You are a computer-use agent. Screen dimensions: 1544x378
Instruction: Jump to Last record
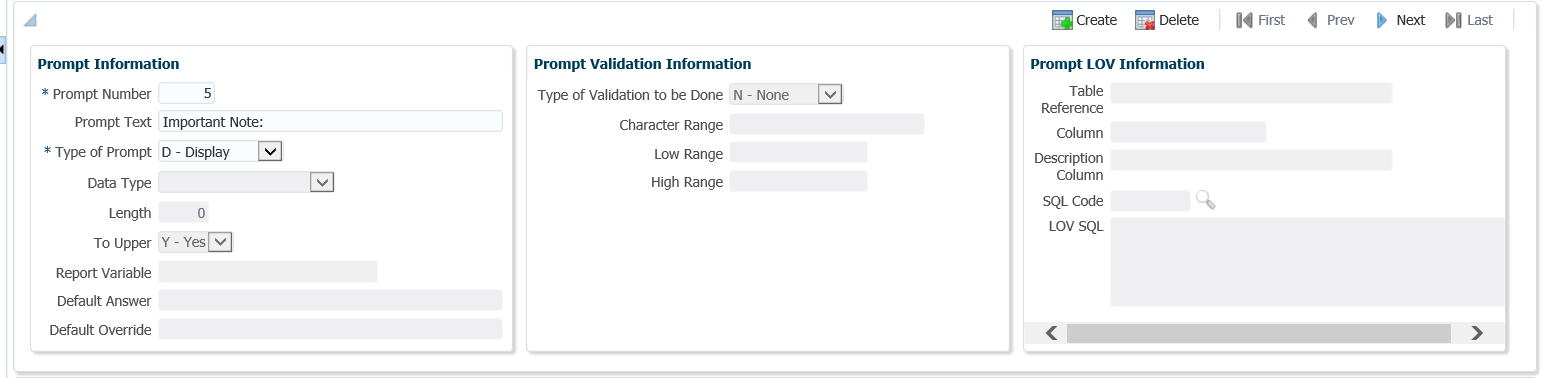1469,20
